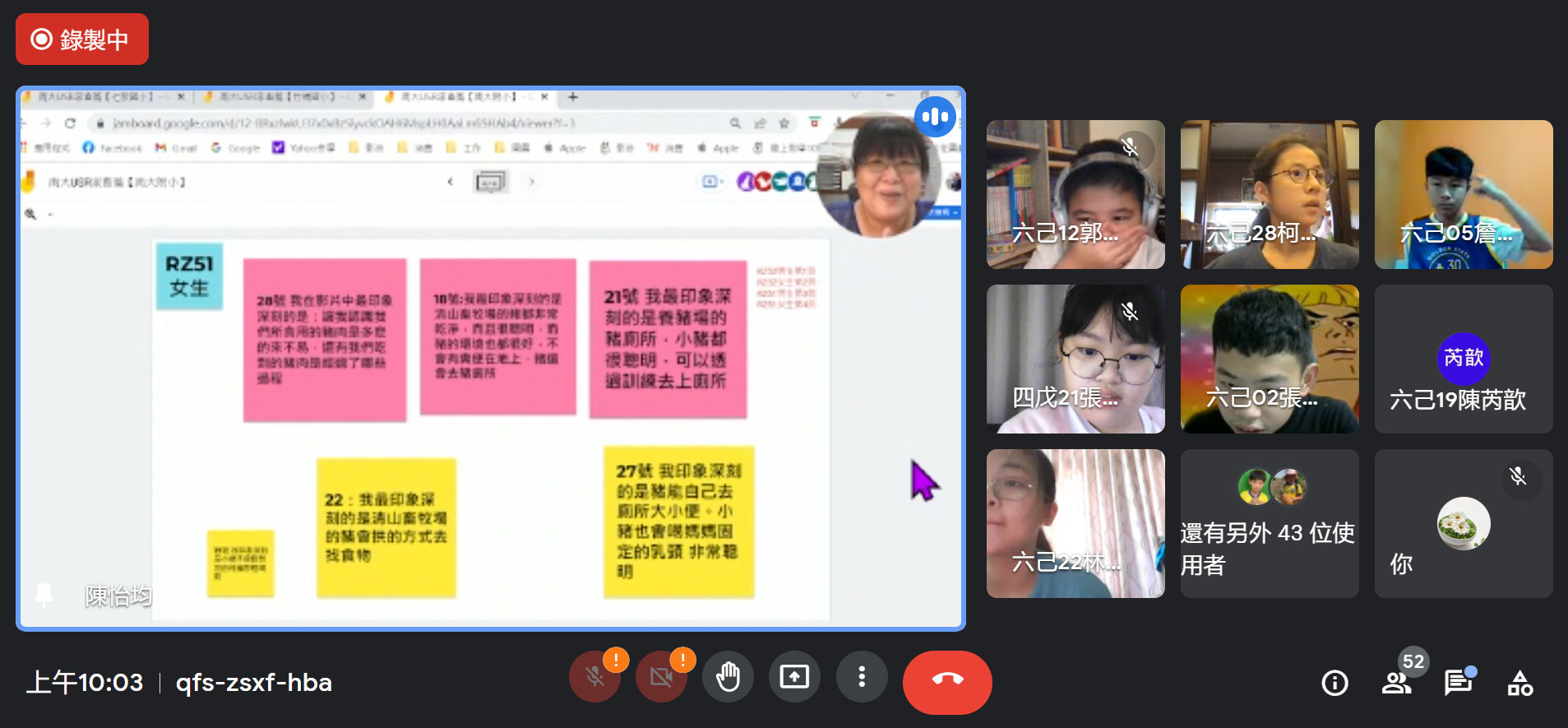The width and height of the screenshot is (1568, 728).
Task: Select 六己22林 participant video tile
Action: (x=1075, y=523)
